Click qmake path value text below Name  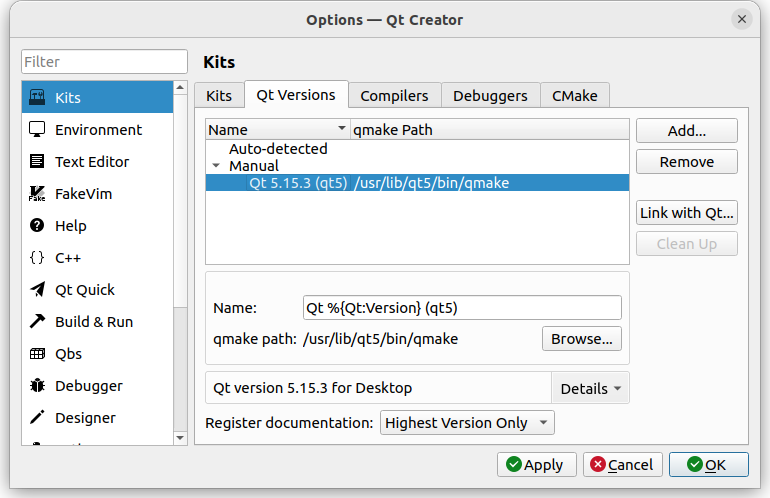pos(381,339)
